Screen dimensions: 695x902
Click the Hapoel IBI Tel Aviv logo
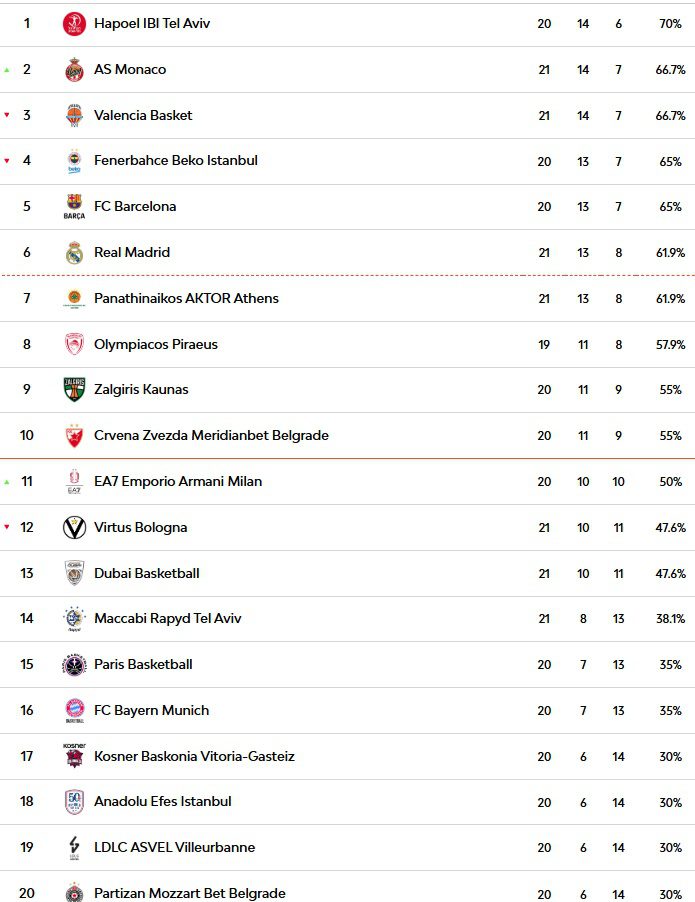[x=74, y=24]
